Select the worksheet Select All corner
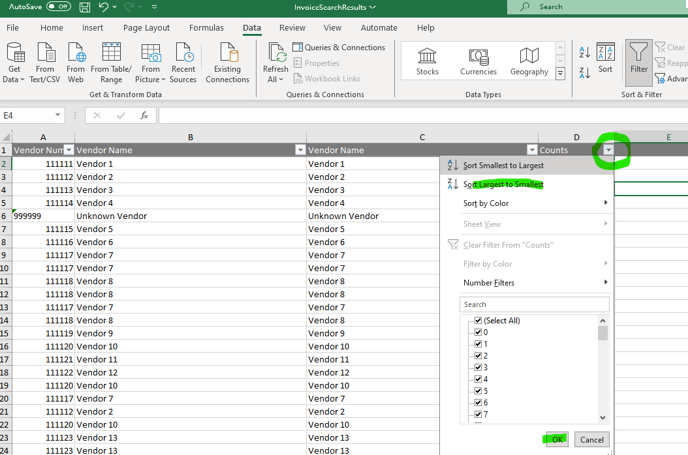688x455 pixels. (x=6, y=137)
